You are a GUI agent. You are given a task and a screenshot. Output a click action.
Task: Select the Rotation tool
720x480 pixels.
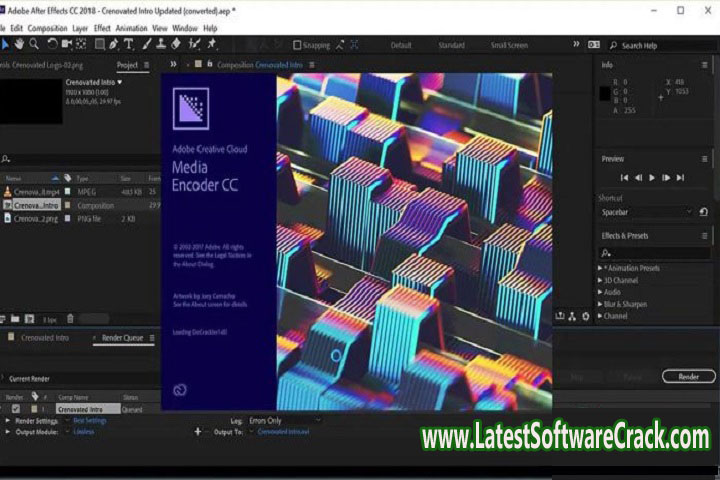[52, 44]
